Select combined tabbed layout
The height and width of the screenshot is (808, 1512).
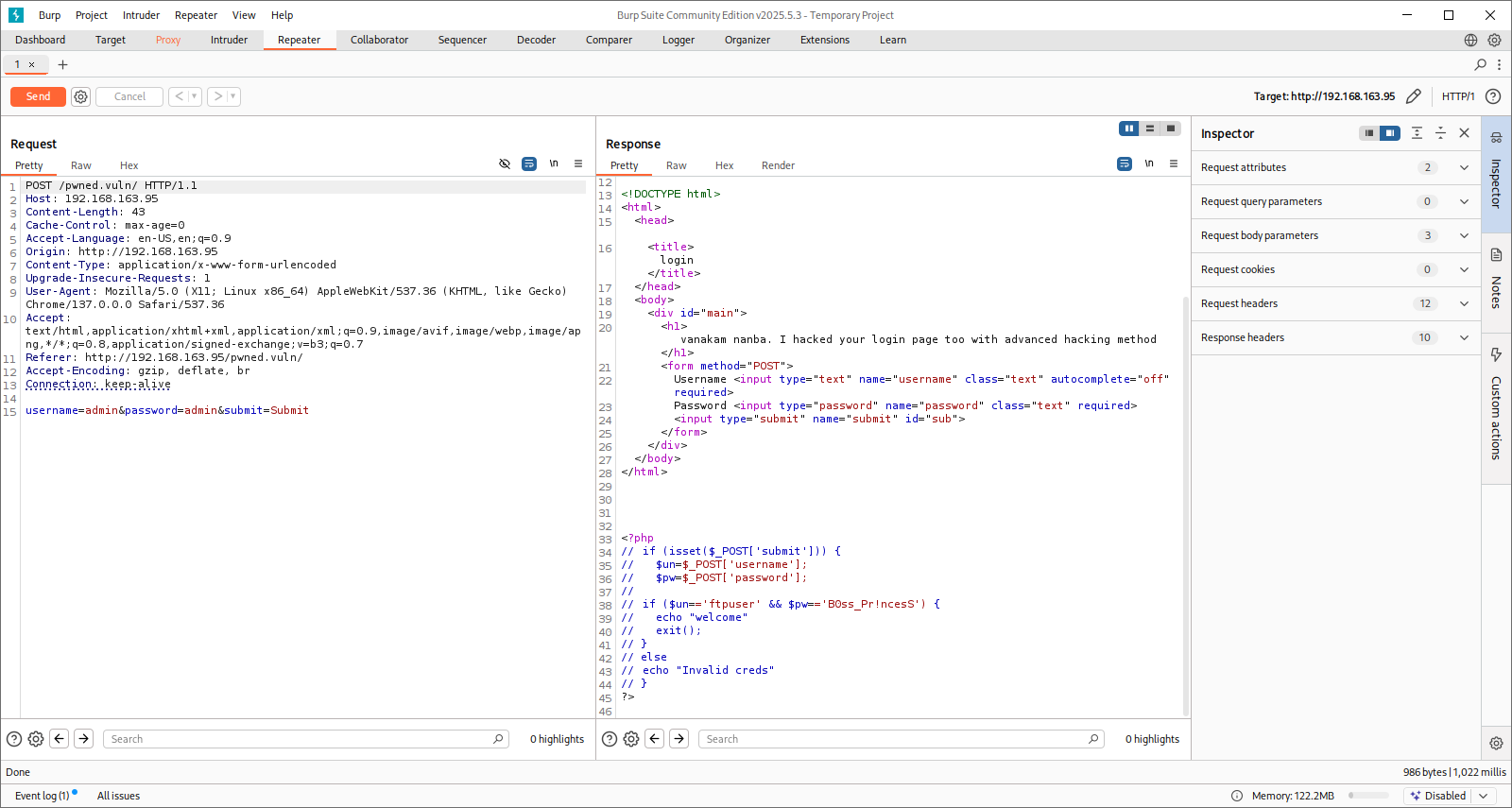1171,129
